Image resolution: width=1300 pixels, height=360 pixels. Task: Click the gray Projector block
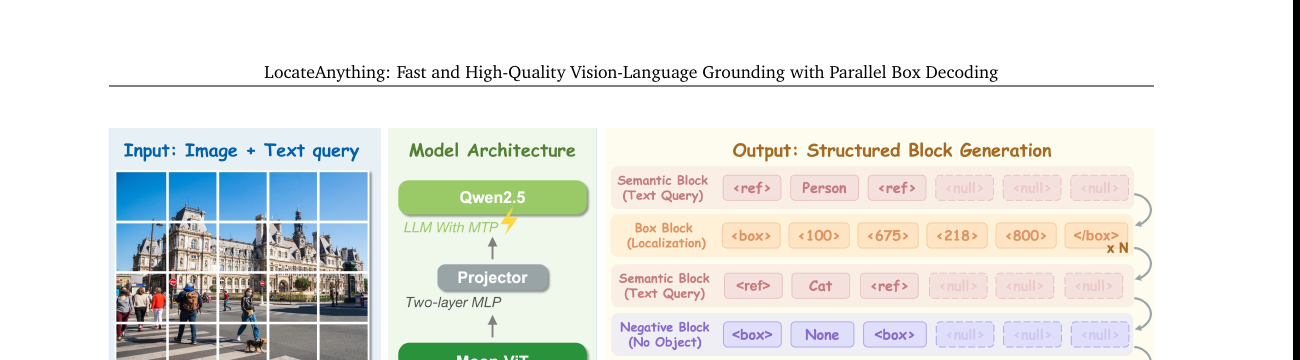coord(492,278)
